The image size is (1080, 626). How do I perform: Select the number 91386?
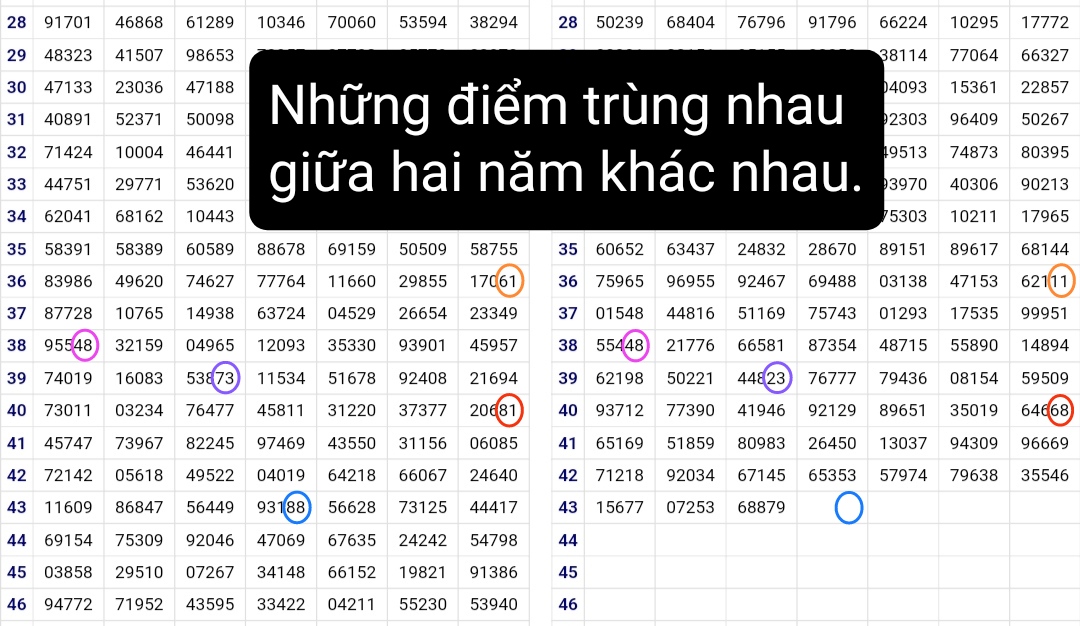coord(494,572)
